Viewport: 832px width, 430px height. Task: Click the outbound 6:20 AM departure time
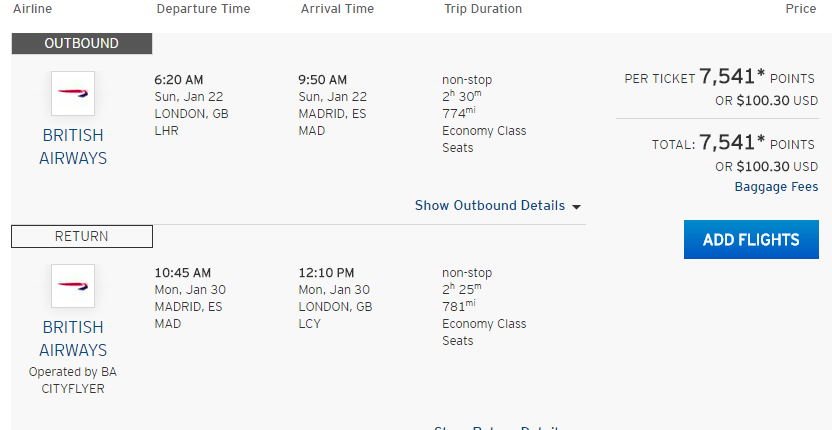179,80
